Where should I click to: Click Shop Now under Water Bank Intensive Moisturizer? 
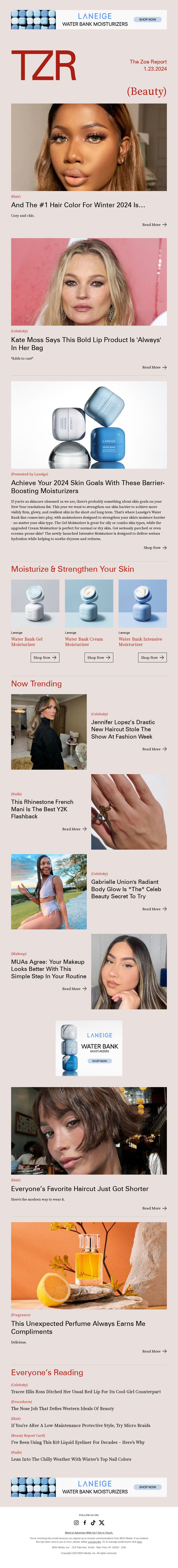(152, 657)
